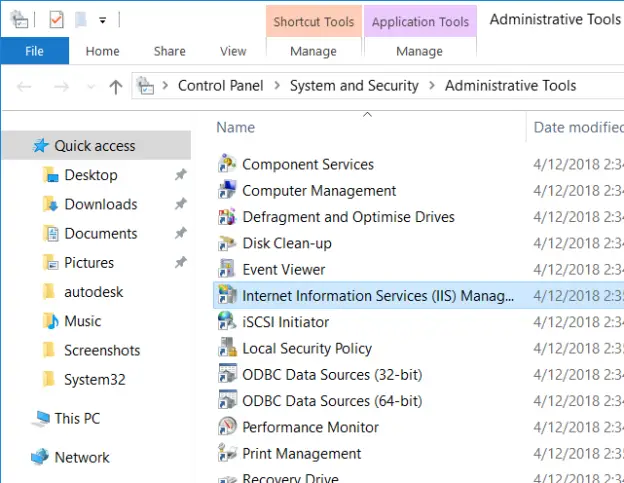Click the 'Print Management' file name
Screen dimensions: 624x483
302,453
